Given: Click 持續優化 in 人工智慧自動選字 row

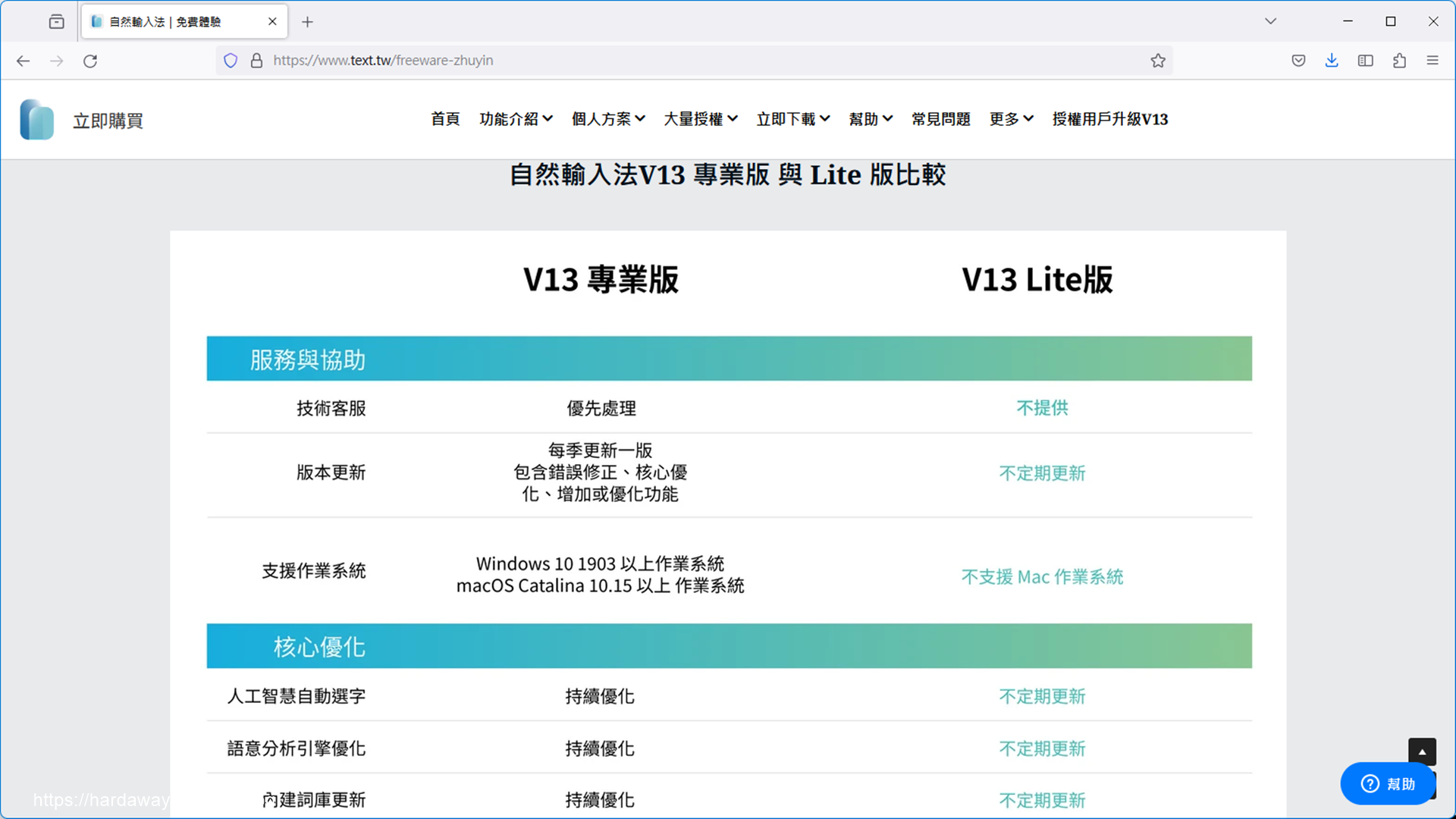Looking at the screenshot, I should (600, 696).
